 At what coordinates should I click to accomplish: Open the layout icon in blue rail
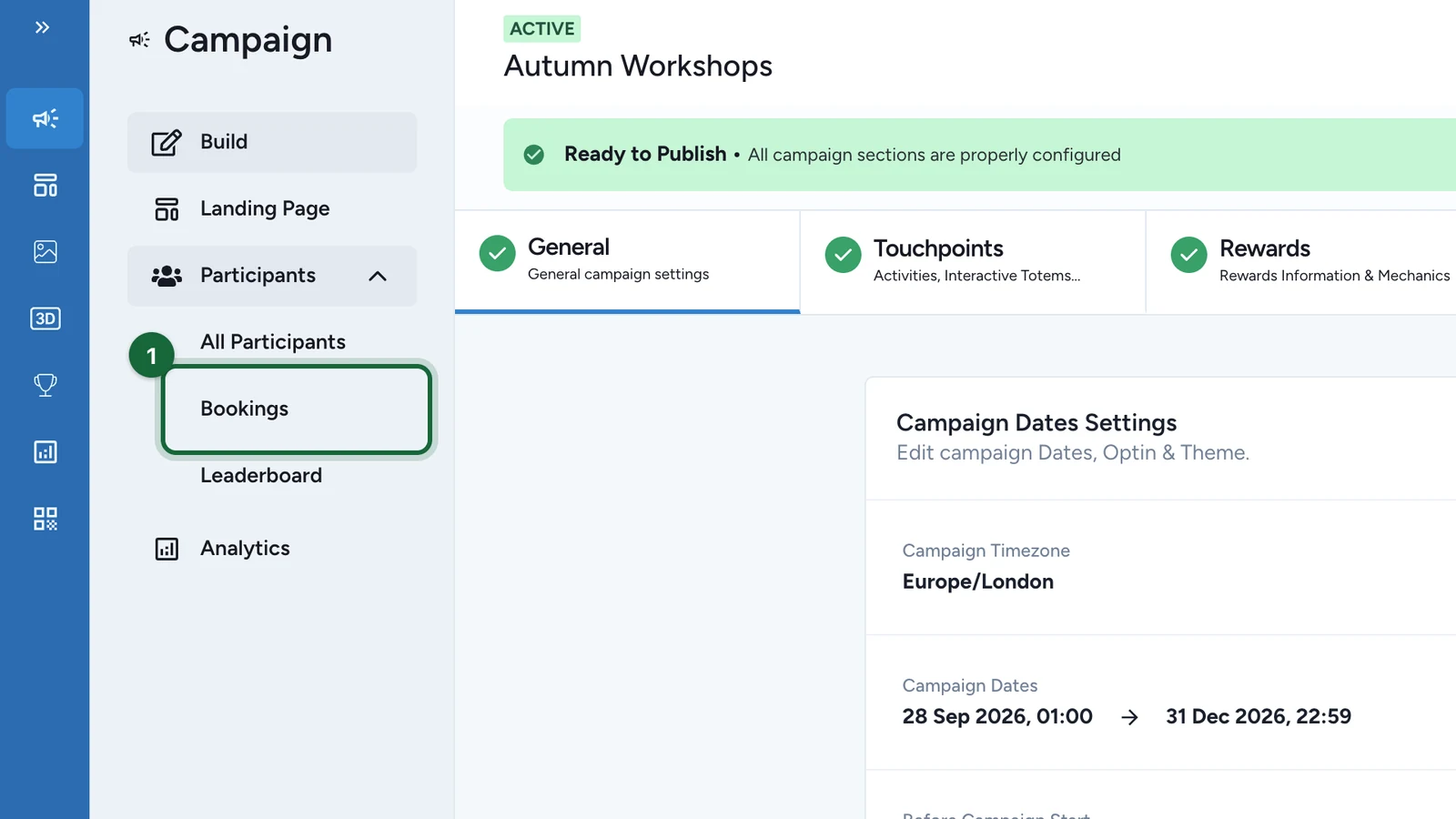[45, 185]
